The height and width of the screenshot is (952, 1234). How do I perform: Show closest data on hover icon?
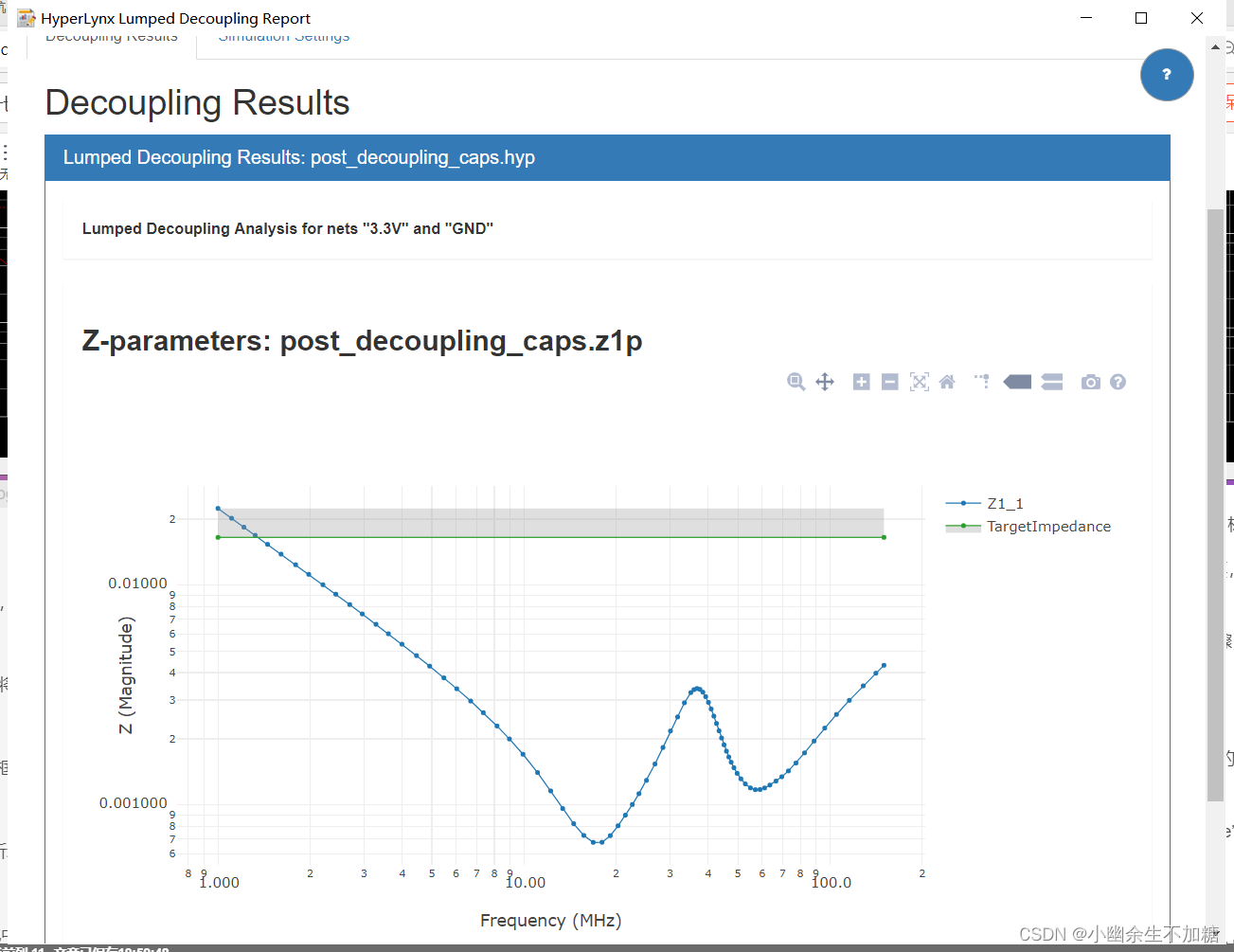point(1017,382)
